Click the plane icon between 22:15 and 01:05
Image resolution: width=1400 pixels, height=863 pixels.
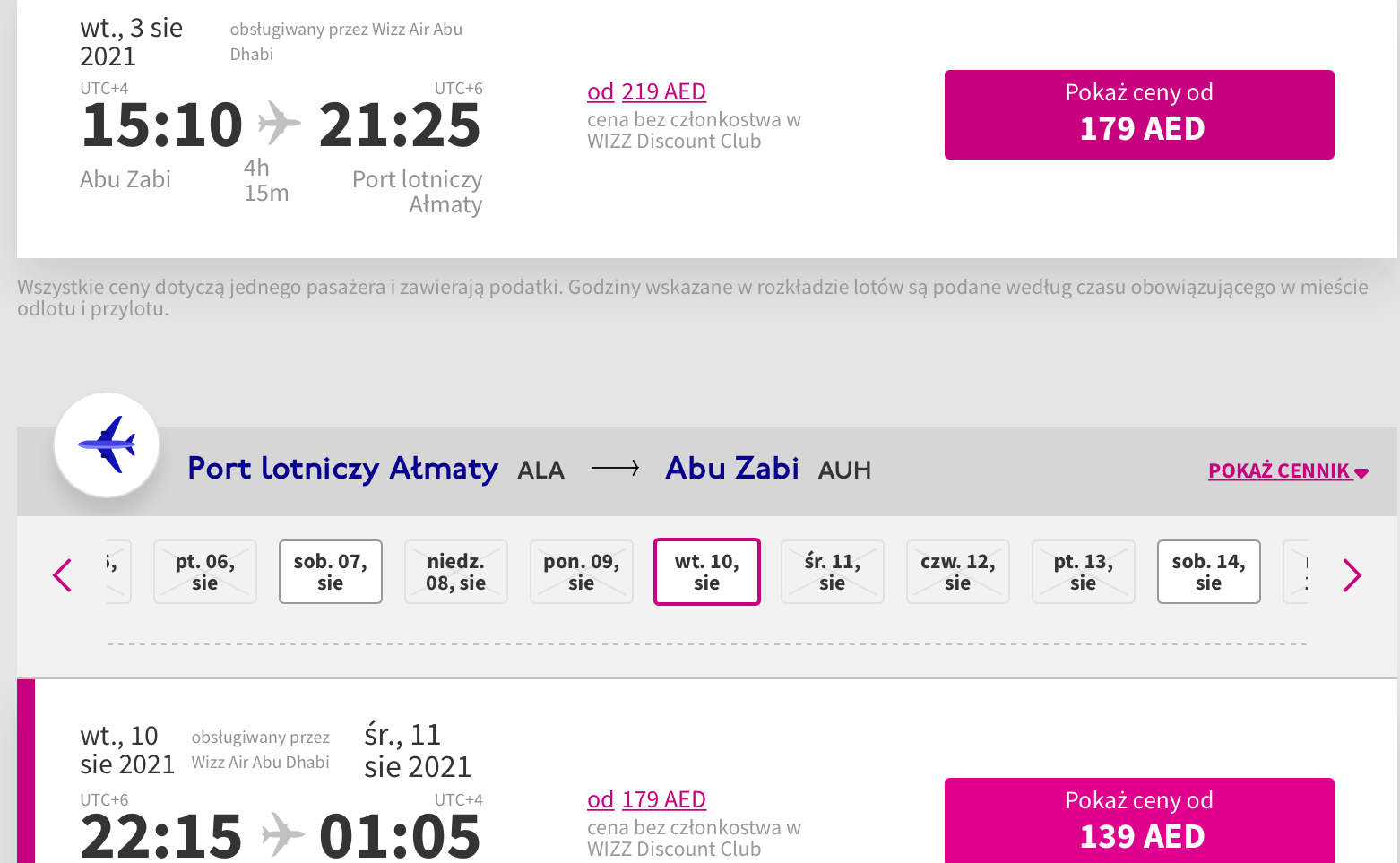tap(282, 833)
